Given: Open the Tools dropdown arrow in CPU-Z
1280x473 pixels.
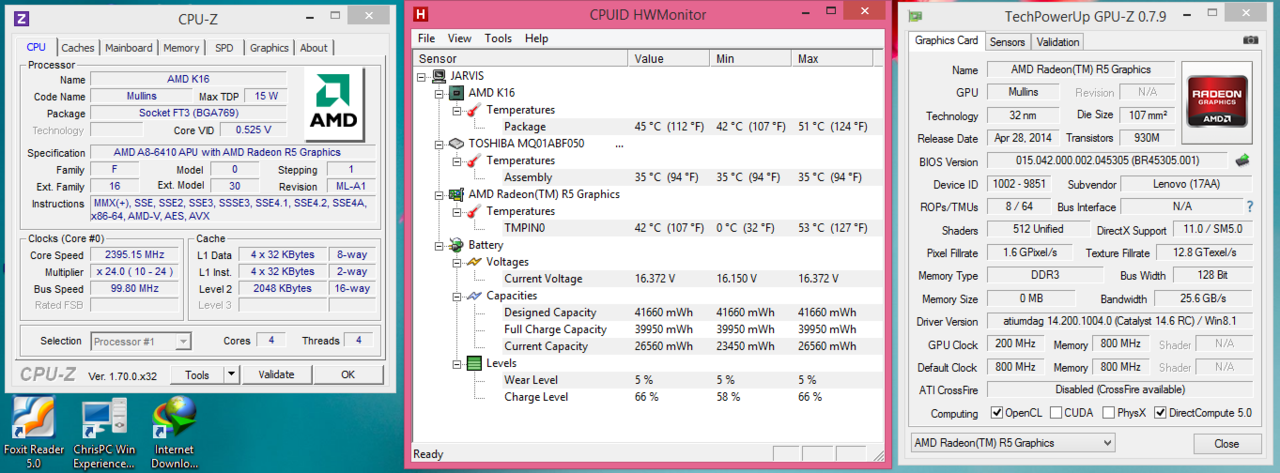Looking at the screenshot, I should (232, 375).
